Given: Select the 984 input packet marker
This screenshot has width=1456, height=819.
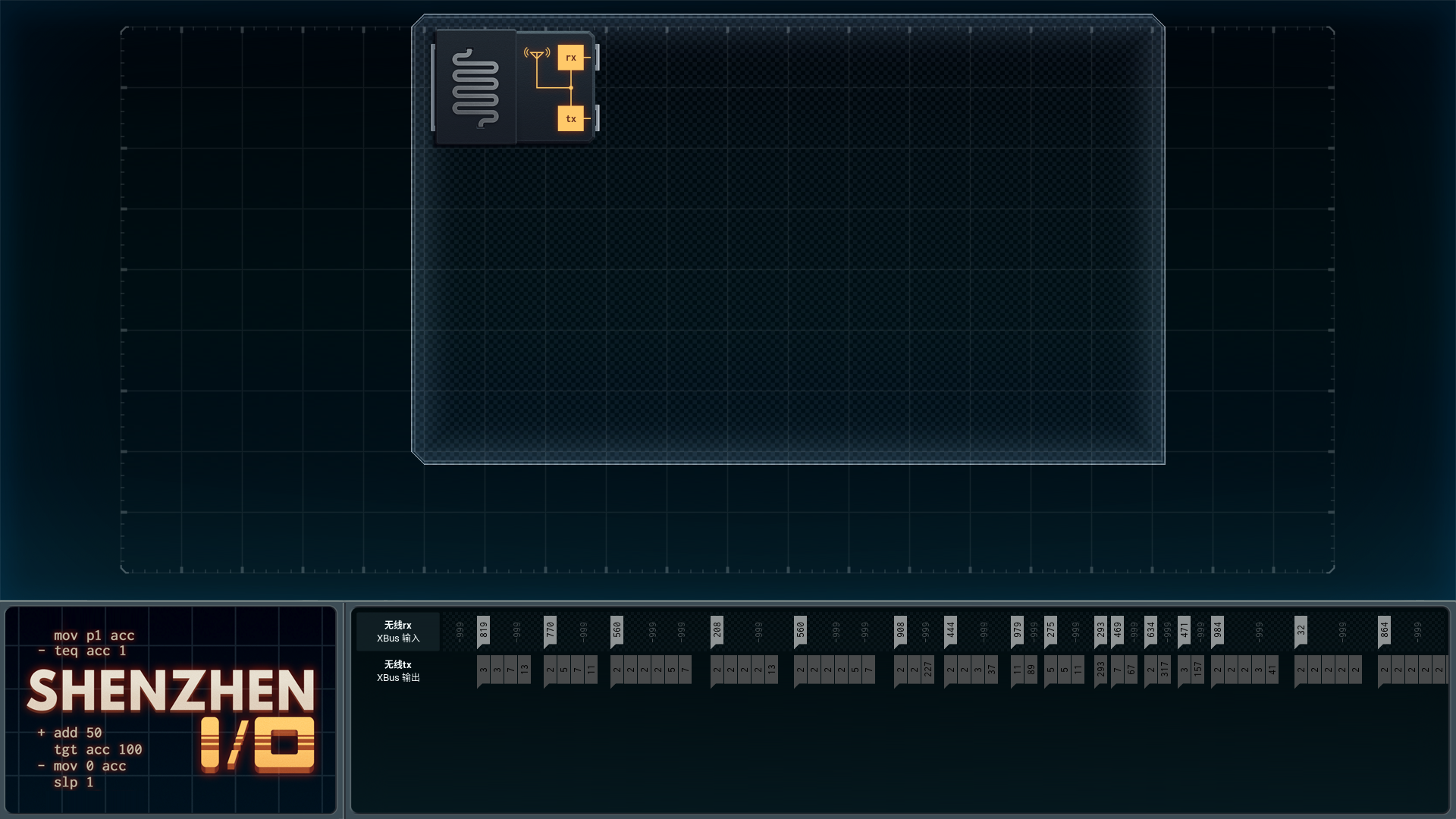Looking at the screenshot, I should tap(1217, 631).
